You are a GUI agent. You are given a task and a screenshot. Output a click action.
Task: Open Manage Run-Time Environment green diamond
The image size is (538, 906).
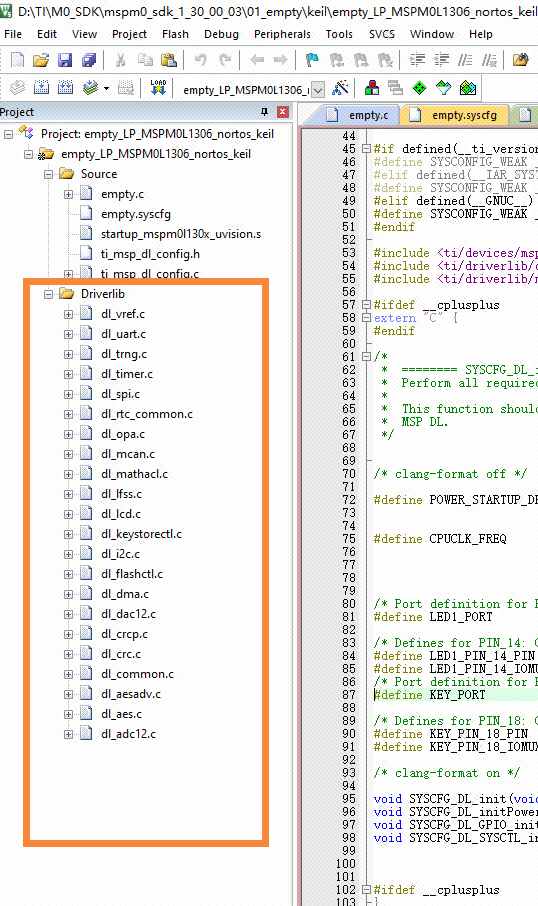pyautogui.click(x=420, y=88)
